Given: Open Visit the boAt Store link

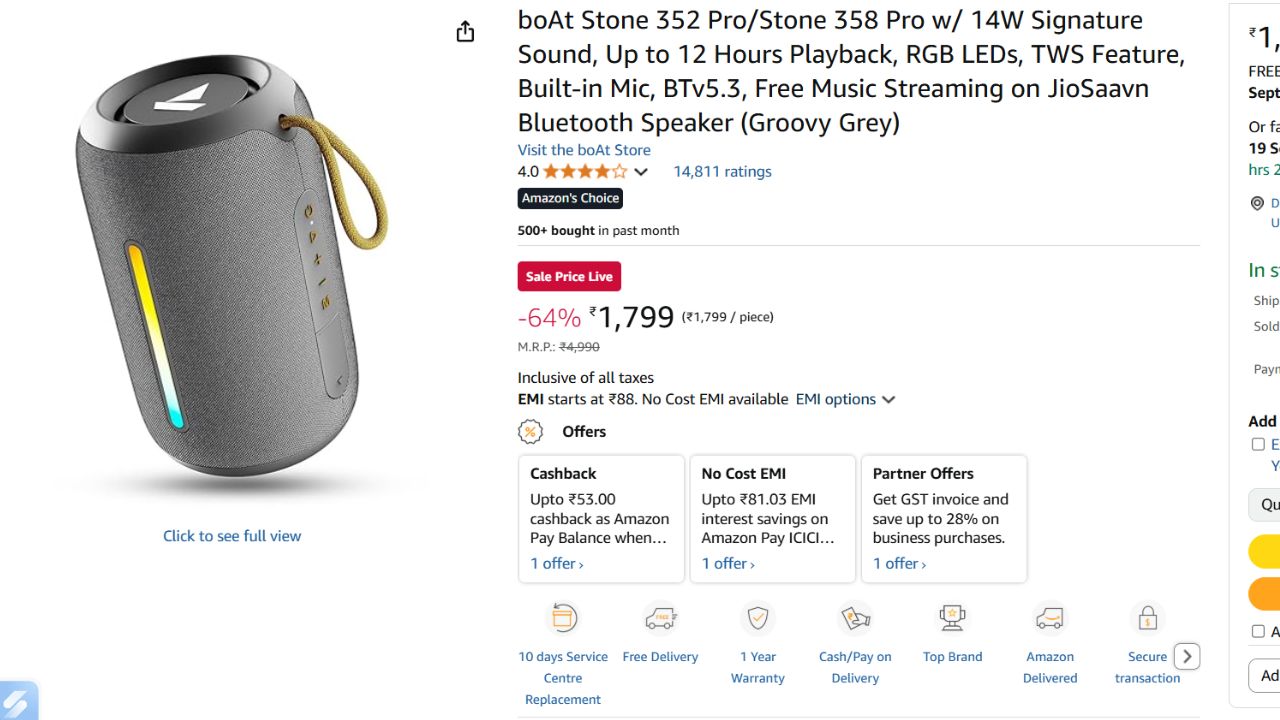Looking at the screenshot, I should tap(584, 150).
